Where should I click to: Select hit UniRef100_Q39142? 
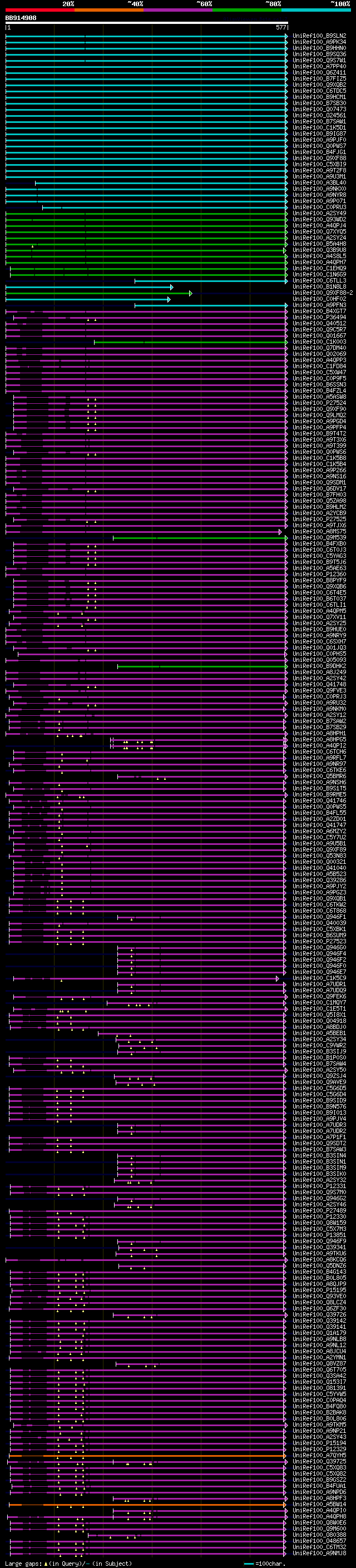point(319,1321)
